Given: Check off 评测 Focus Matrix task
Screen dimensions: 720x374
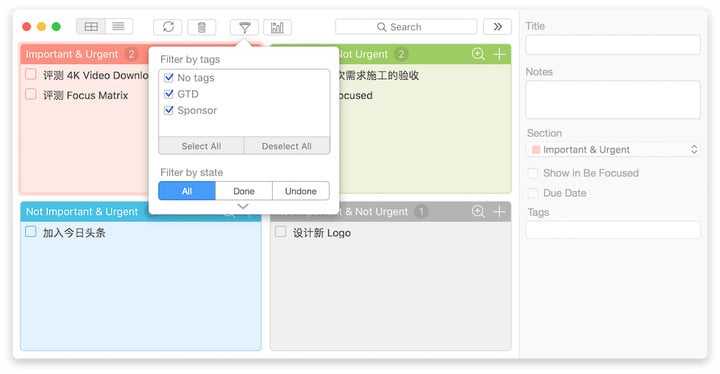Looking at the screenshot, I should click(31, 94).
